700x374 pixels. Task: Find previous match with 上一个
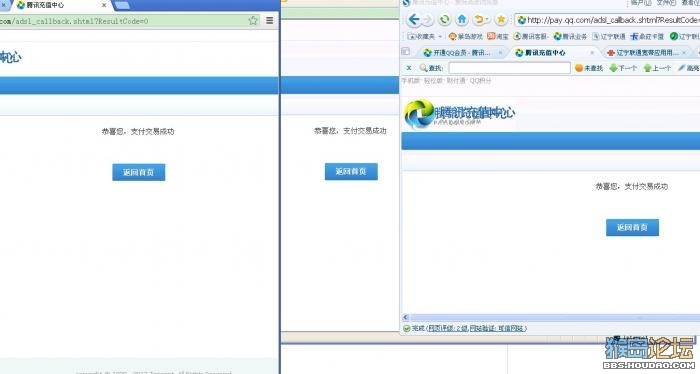[658, 68]
